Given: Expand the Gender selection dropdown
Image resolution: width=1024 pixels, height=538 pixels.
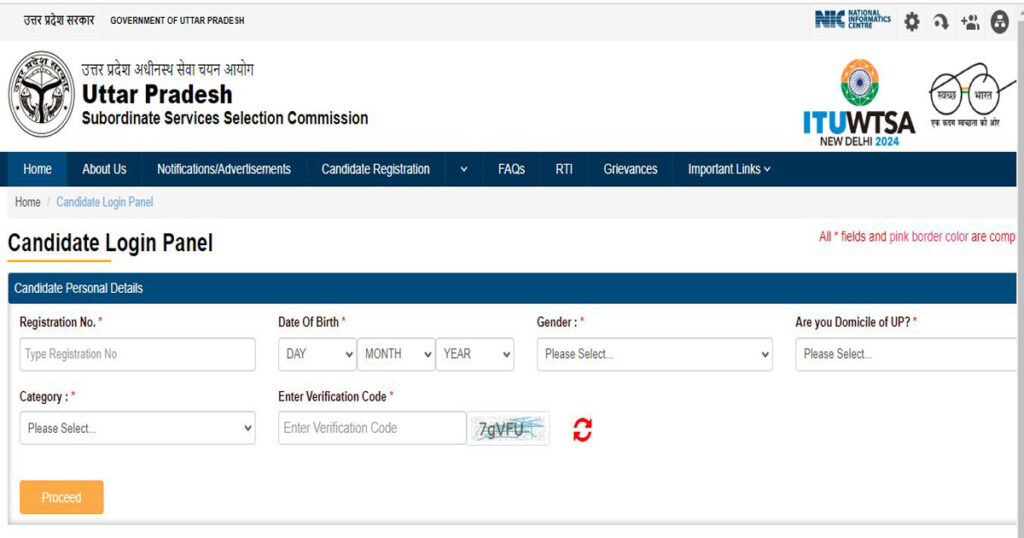Looking at the screenshot, I should click(654, 354).
